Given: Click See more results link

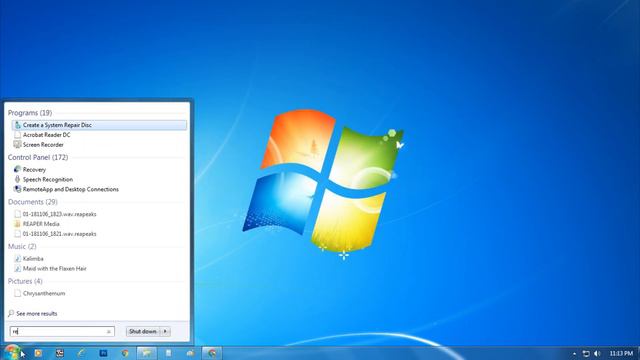Looking at the screenshot, I should click(37, 313).
